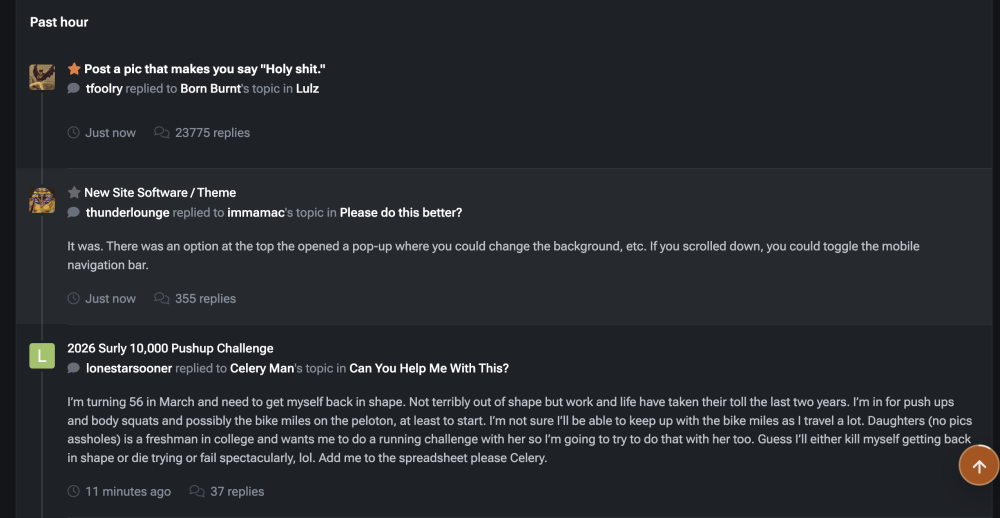Click the speech bubble icon beside thunderlounge
The image size is (1000, 518).
click(x=74, y=213)
